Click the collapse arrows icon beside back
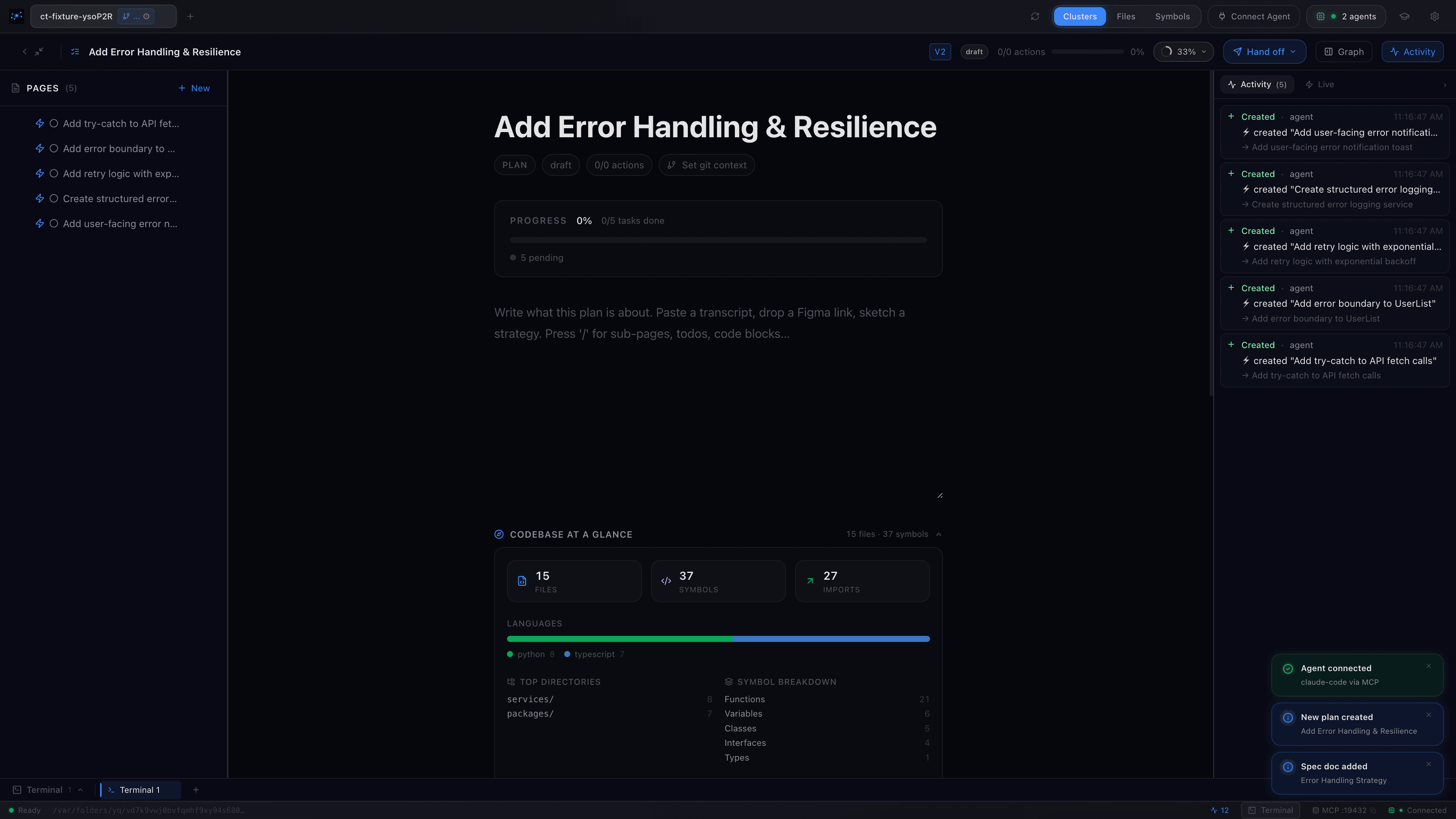This screenshot has height=819, width=1456. 39,52
